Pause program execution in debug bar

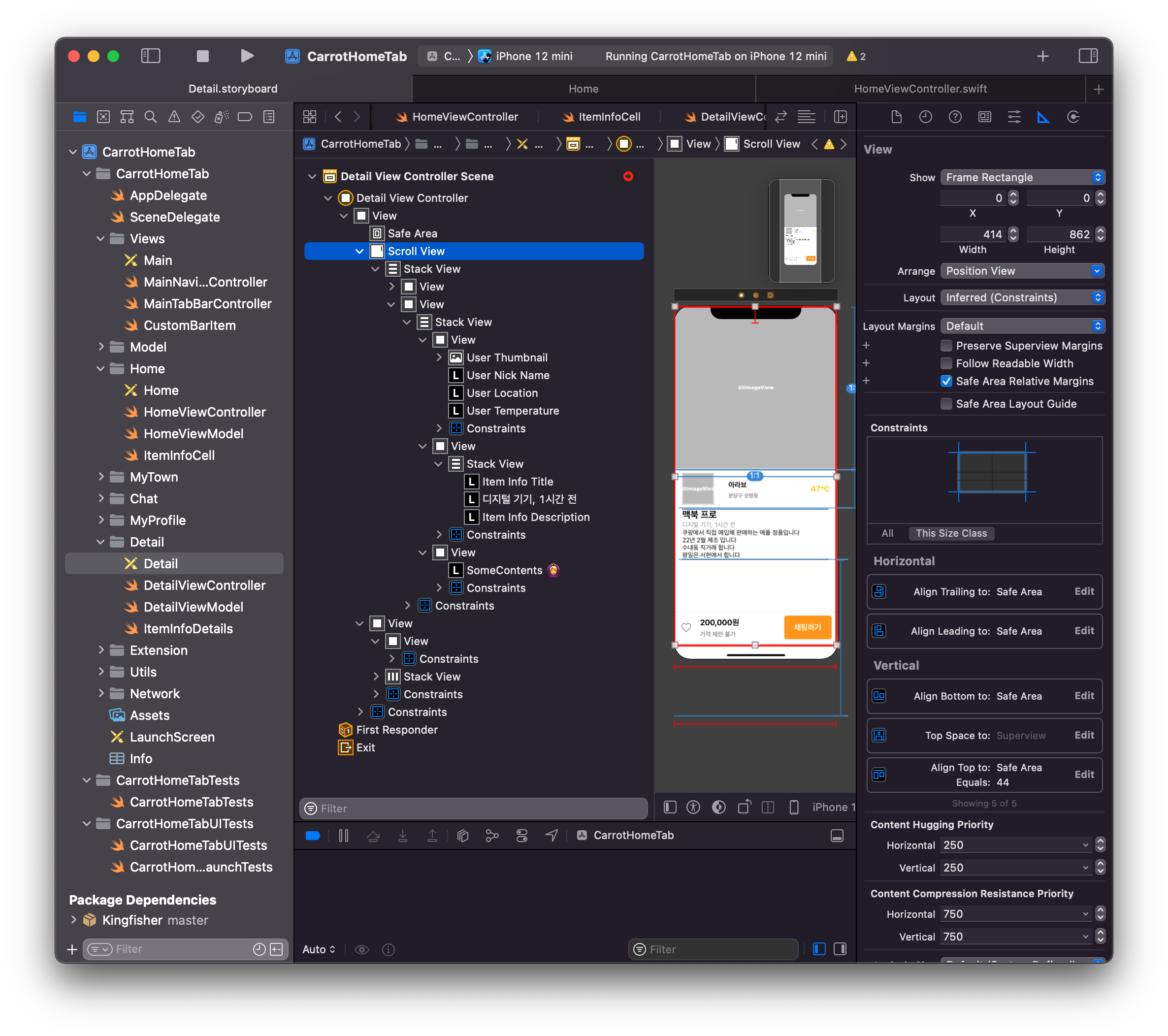tap(343, 836)
